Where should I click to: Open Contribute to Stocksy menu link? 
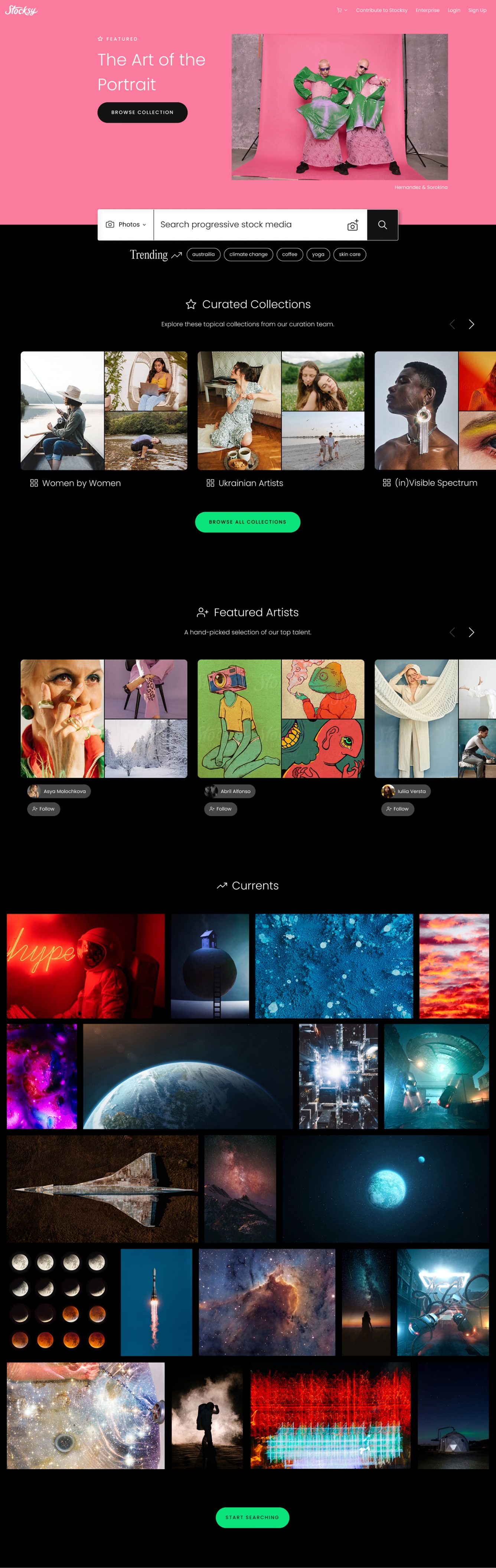[x=381, y=10]
